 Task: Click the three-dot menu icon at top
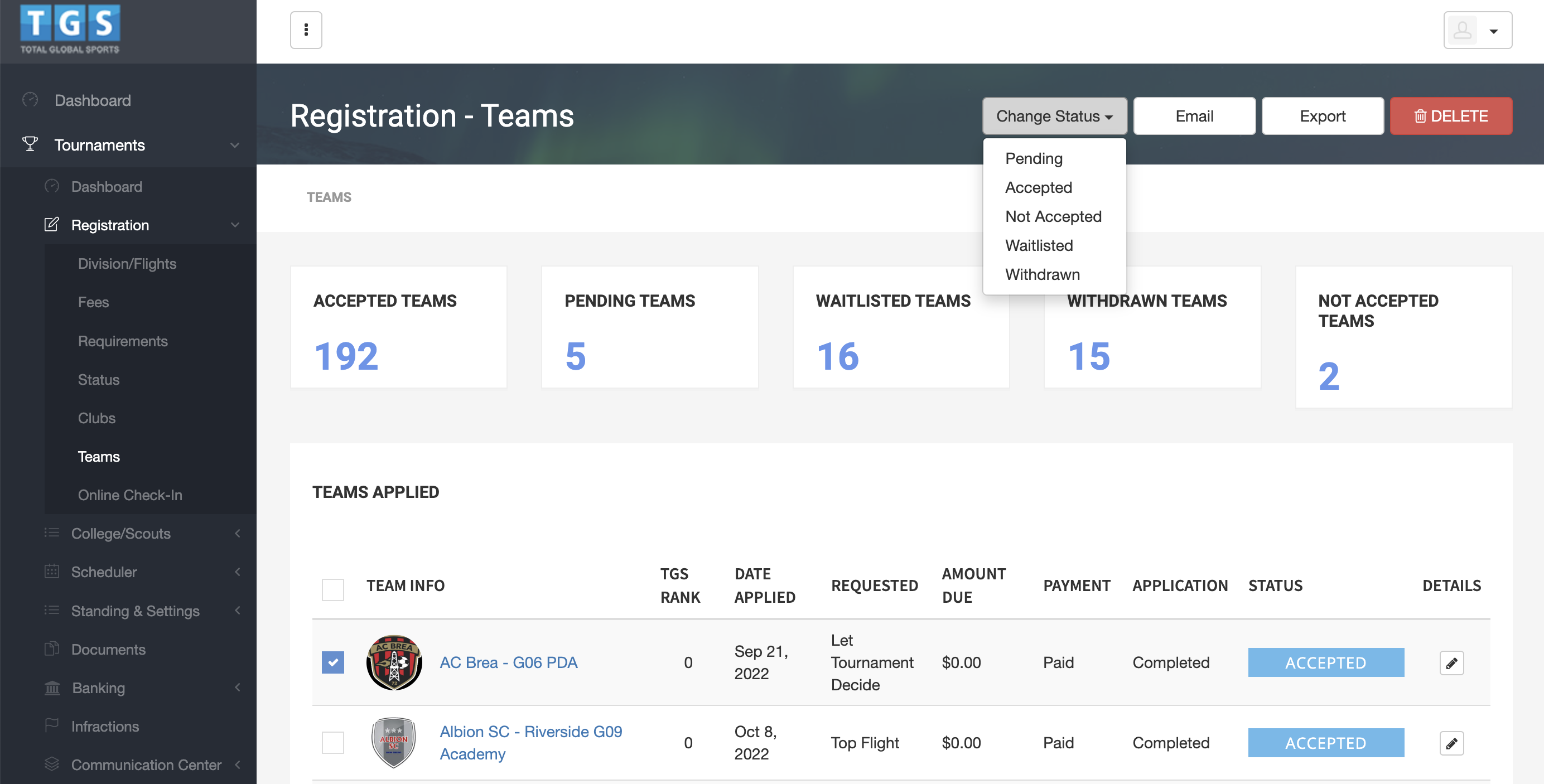(306, 30)
